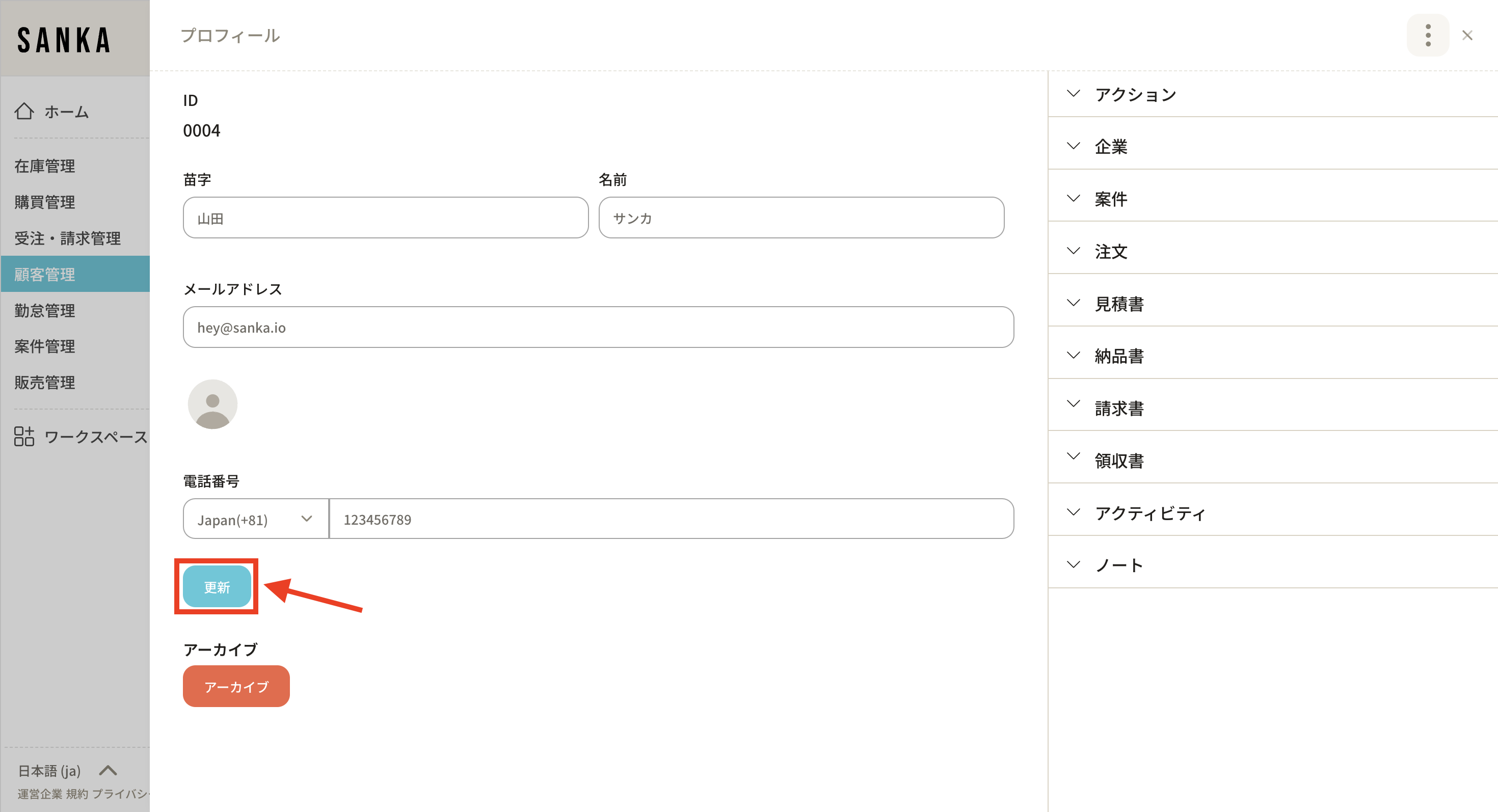Expand the 見積書 section
The height and width of the screenshot is (812, 1498).
[1119, 304]
